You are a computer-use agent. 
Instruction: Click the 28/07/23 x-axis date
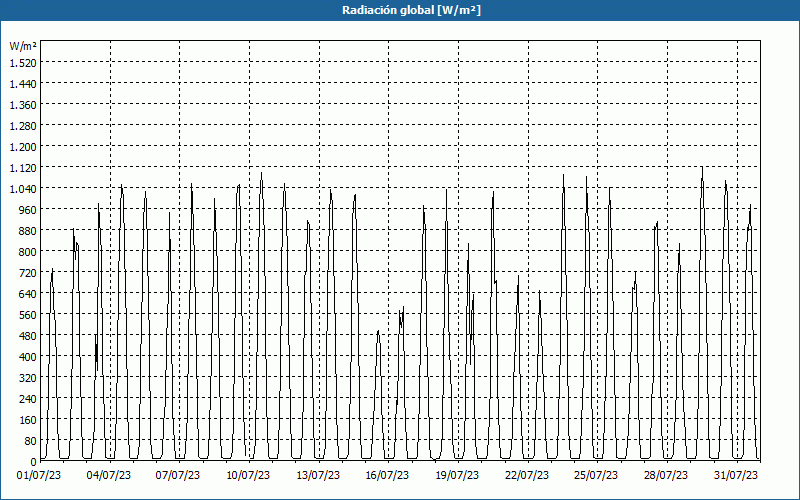(665, 475)
